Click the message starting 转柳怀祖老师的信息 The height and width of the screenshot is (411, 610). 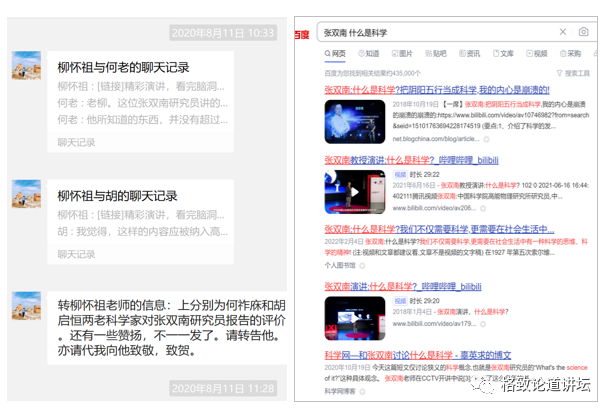pyautogui.click(x=167, y=328)
